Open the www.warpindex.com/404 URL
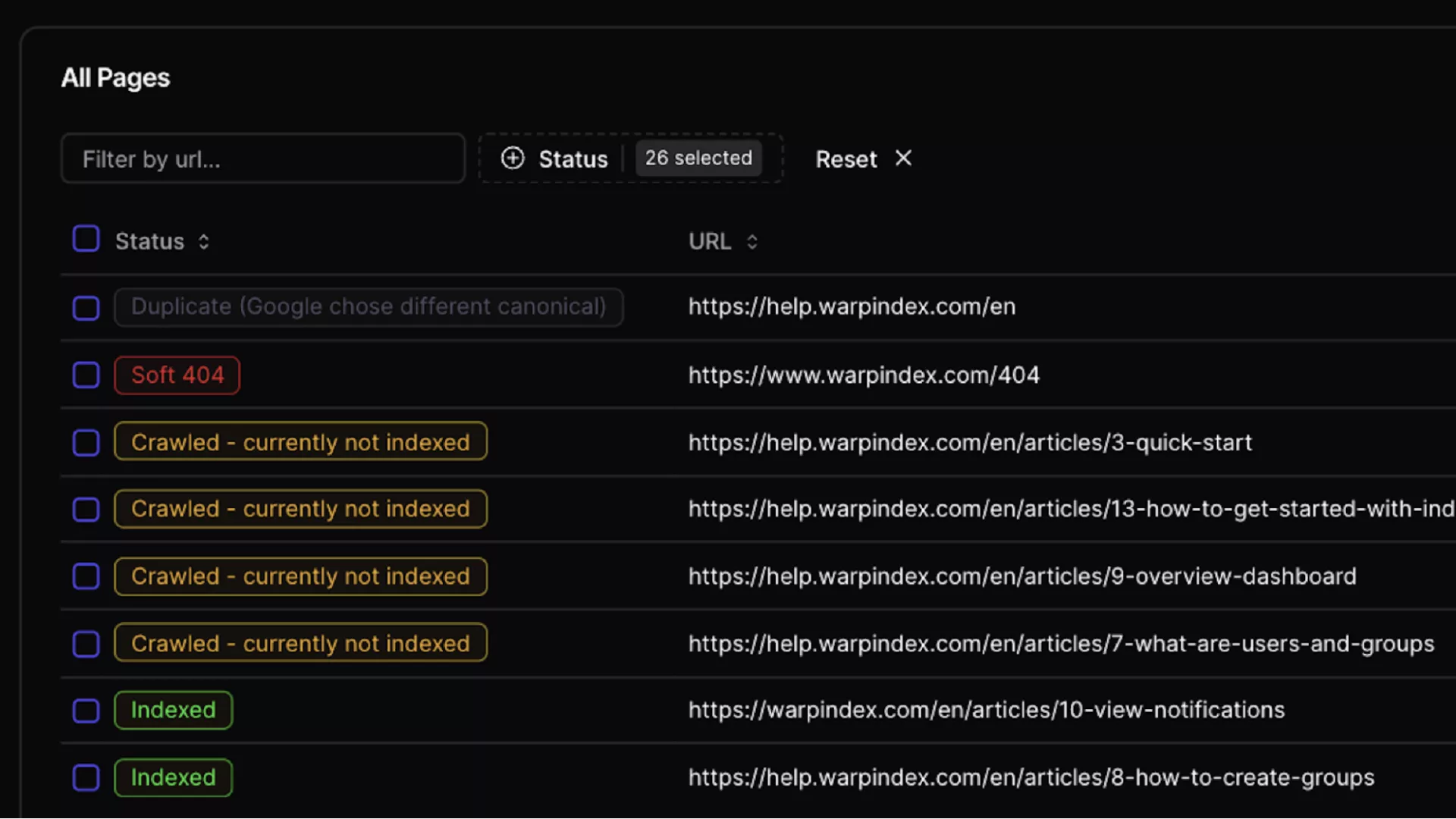This screenshot has width=1456, height=819. click(x=864, y=375)
